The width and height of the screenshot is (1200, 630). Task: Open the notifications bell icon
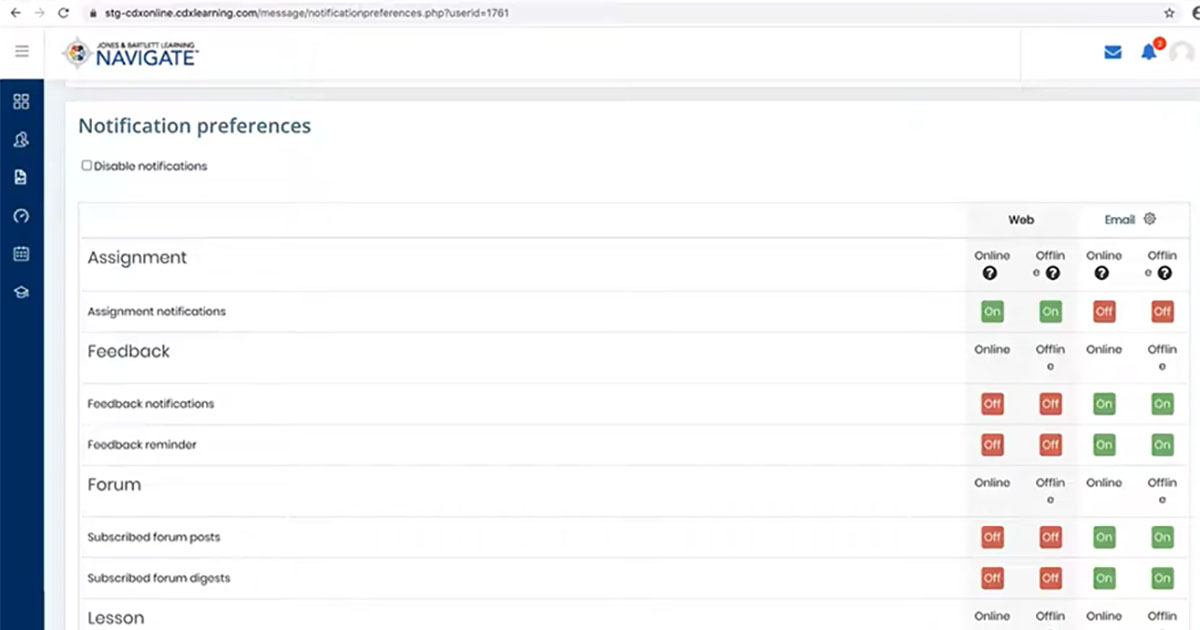pyautogui.click(x=1149, y=52)
